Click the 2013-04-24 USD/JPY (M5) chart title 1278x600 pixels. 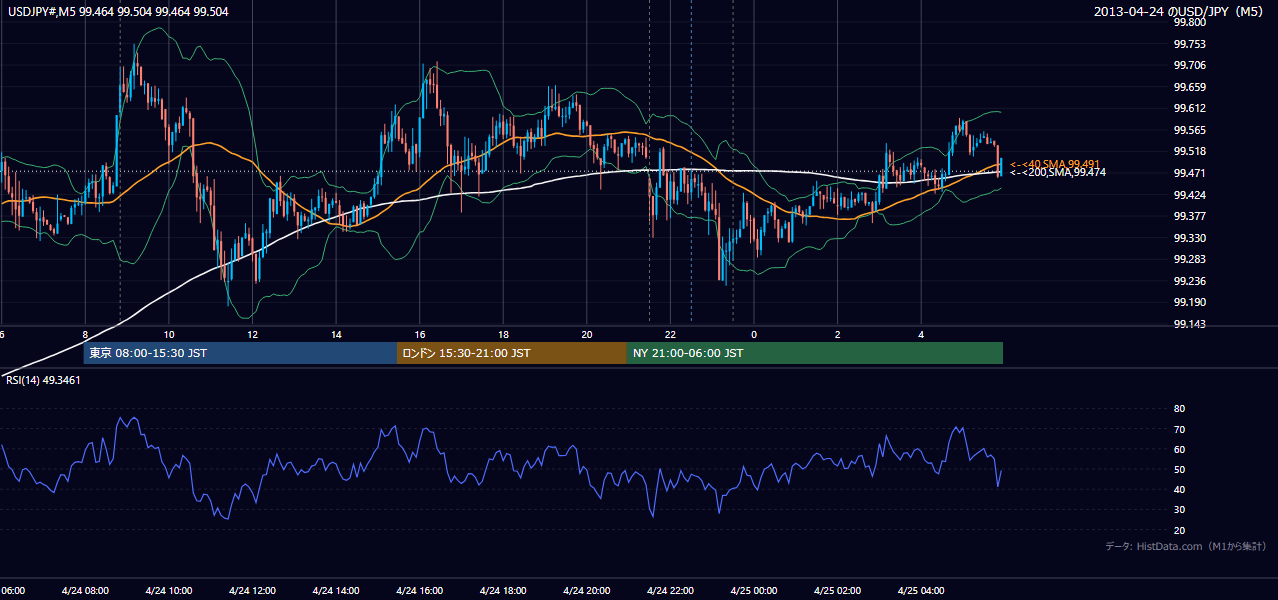click(x=1180, y=11)
